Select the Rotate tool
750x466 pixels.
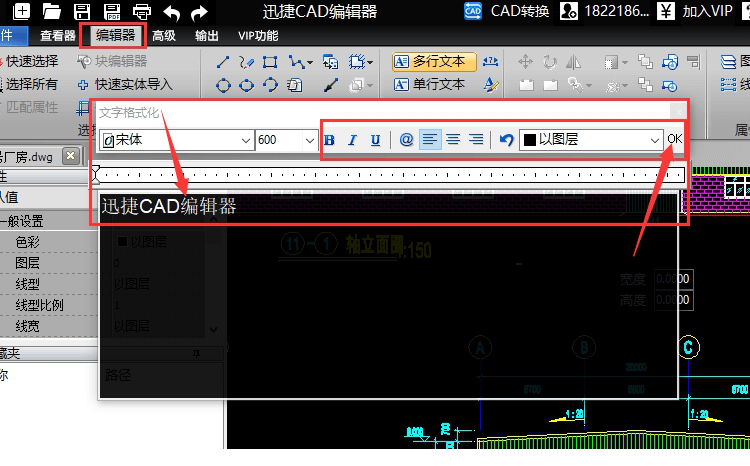550,62
